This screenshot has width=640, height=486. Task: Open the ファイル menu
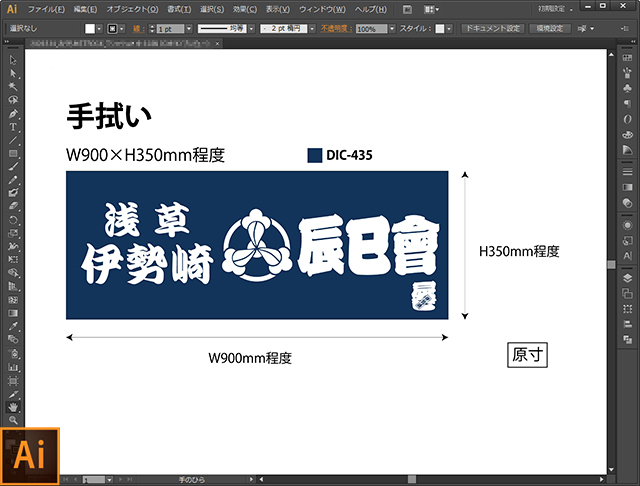(x=46, y=9)
